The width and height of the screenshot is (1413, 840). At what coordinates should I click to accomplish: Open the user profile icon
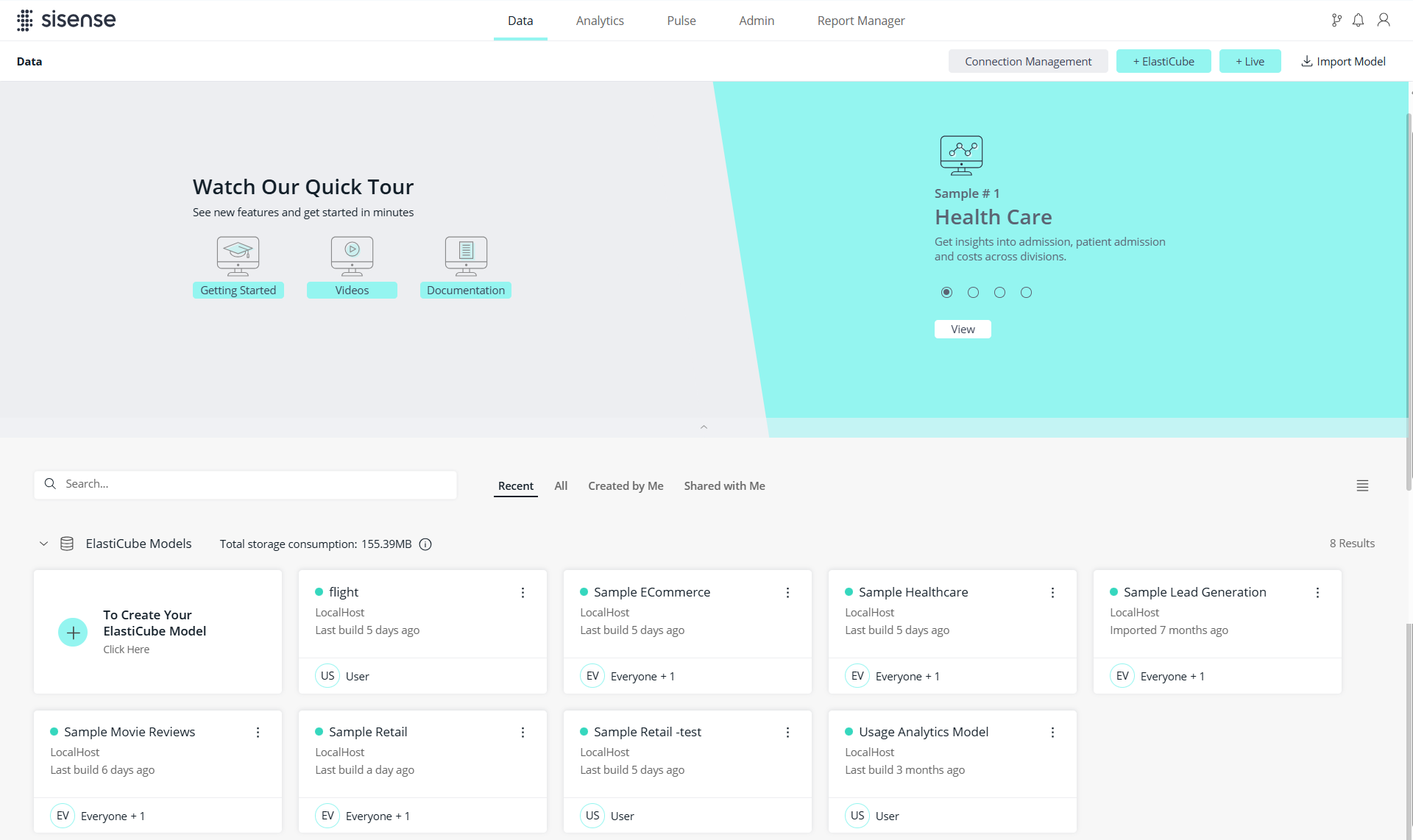1384,21
